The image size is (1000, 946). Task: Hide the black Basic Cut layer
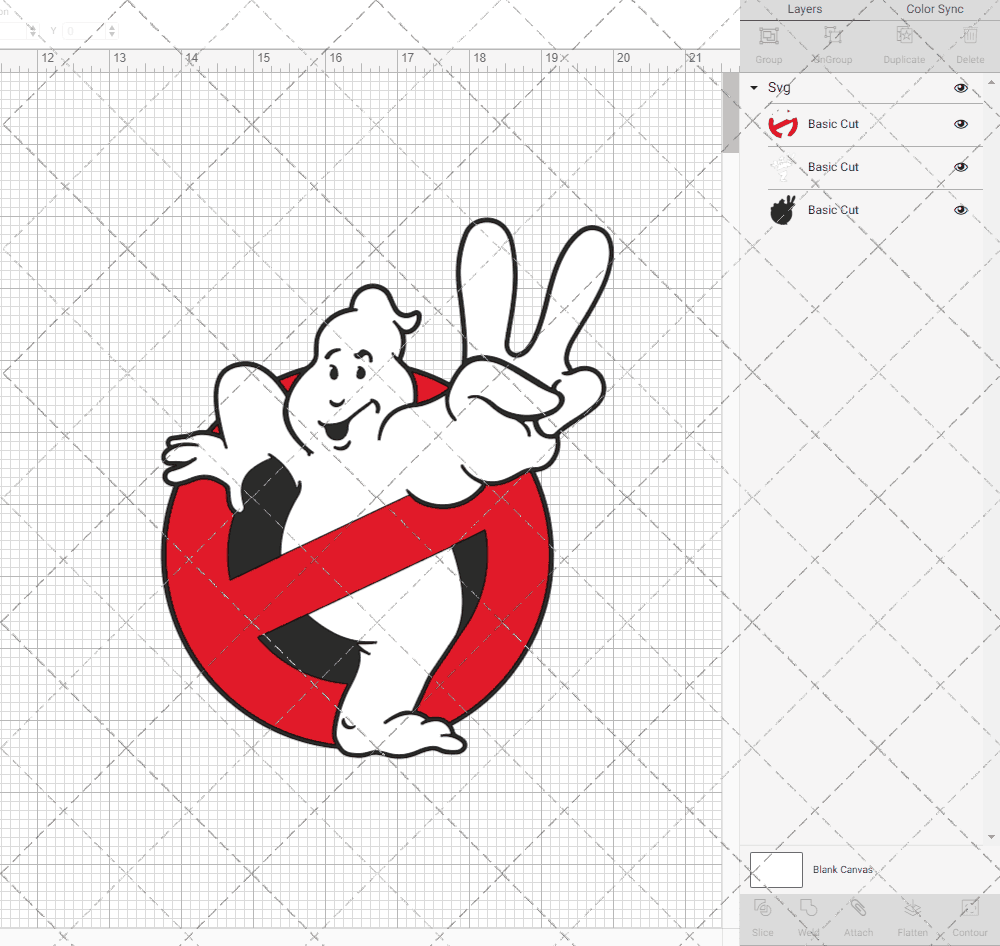(960, 210)
